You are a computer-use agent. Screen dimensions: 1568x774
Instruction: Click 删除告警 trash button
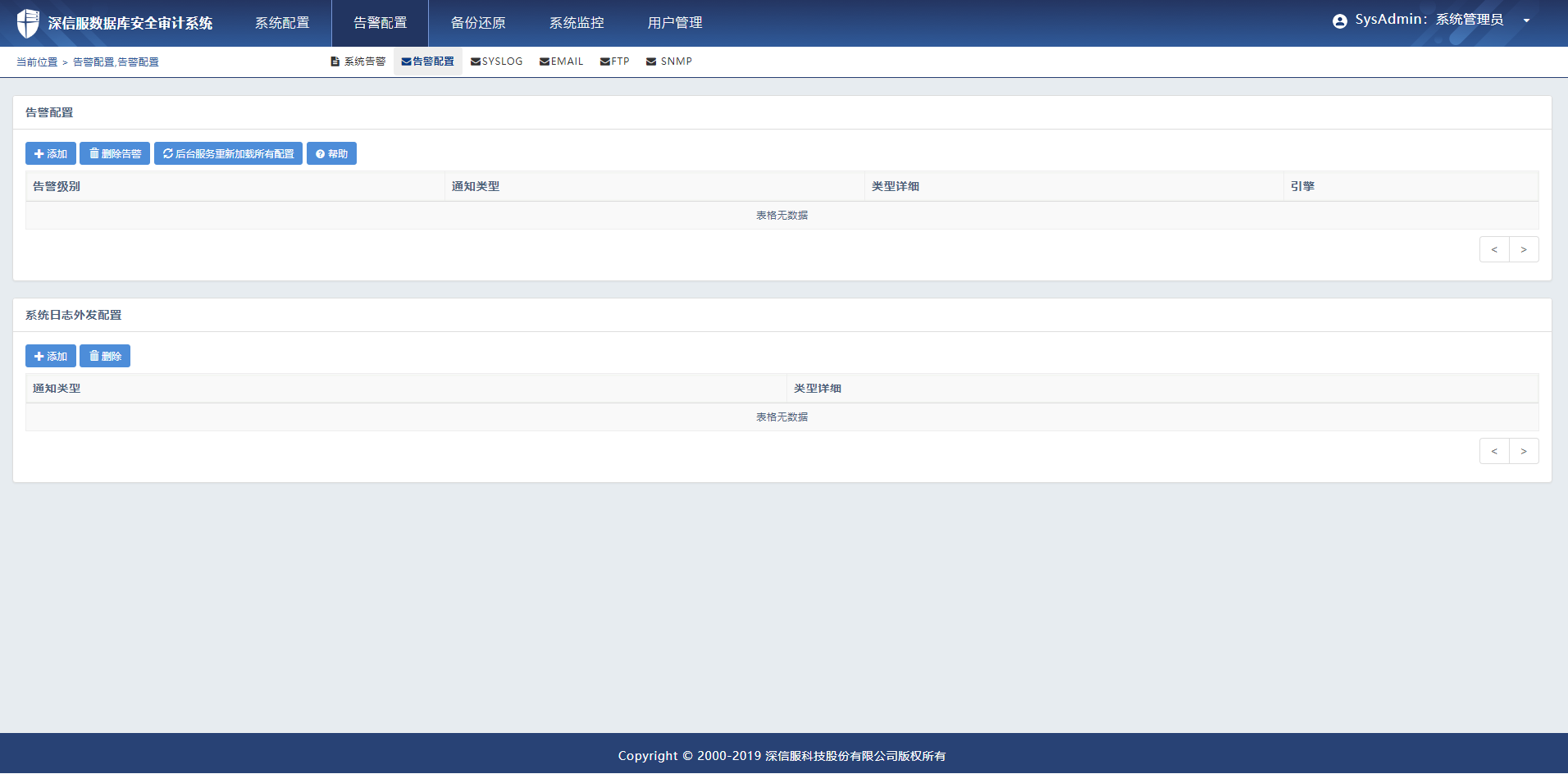[115, 154]
